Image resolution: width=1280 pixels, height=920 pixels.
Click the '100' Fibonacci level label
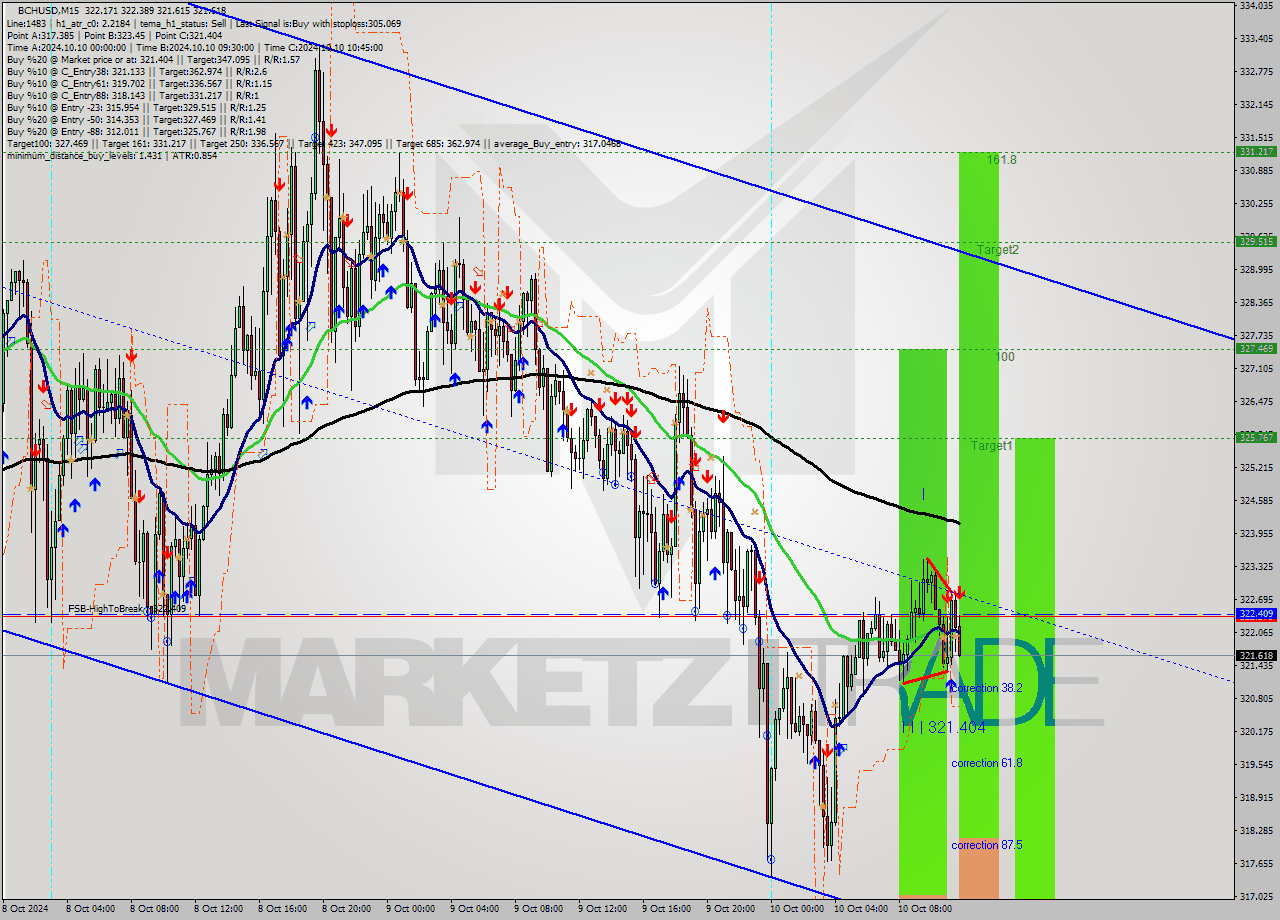pyautogui.click(x=1005, y=356)
